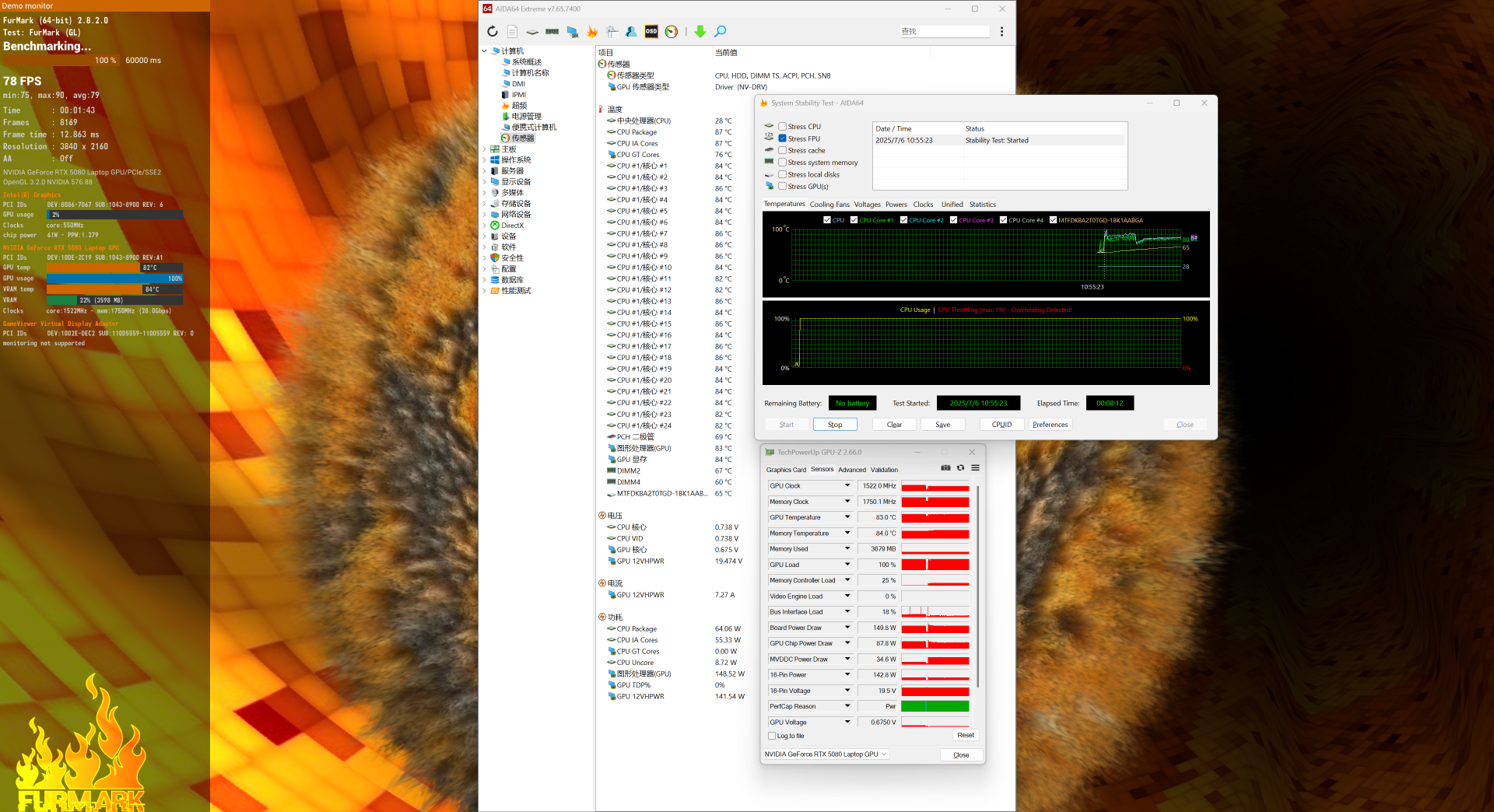1494x812 pixels.
Task: Open the GPU Temperature sensor dropdown
Action: tap(847, 517)
